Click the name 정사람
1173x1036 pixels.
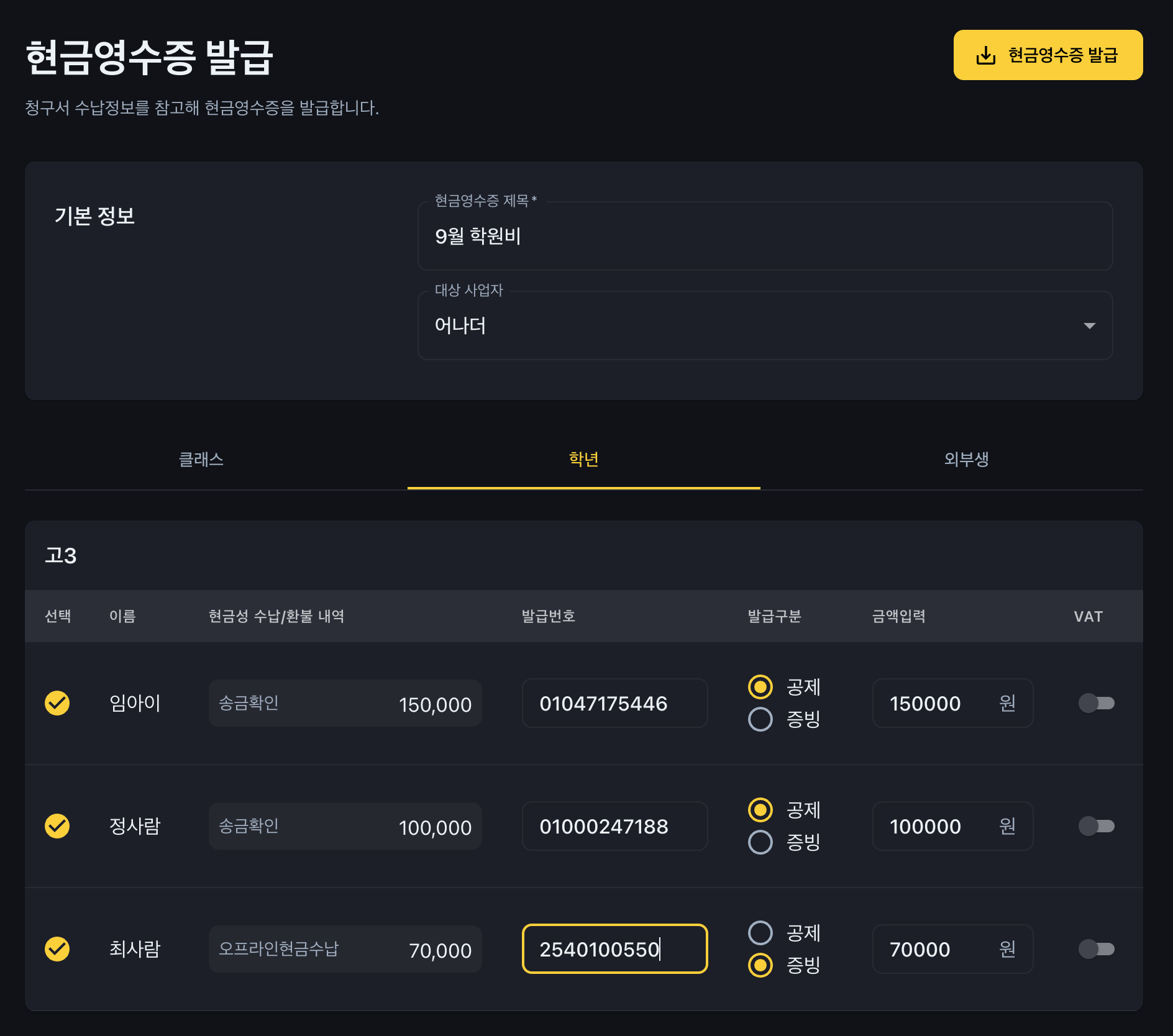tap(135, 826)
